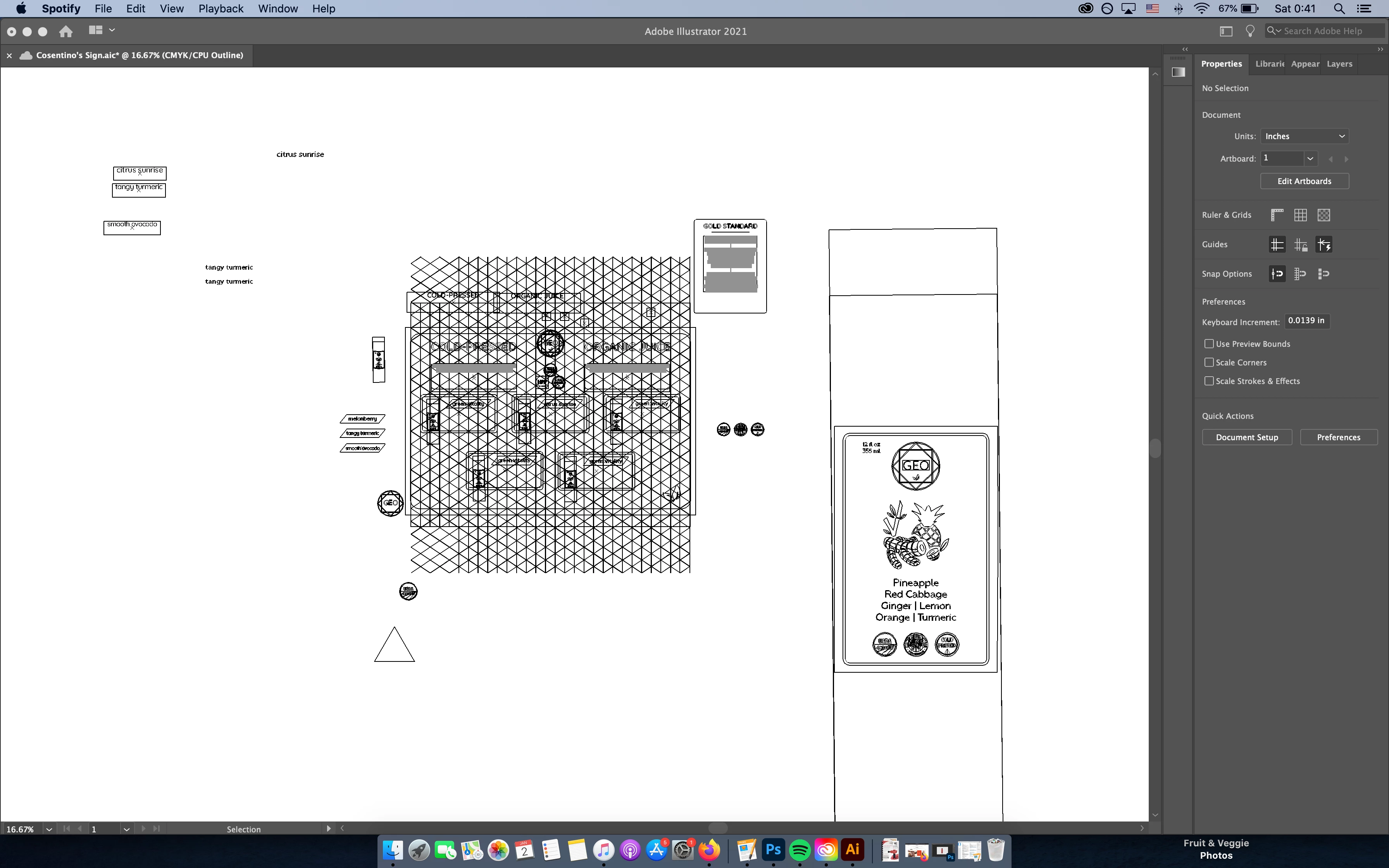Show the grid using the grid icon
This screenshot has height=868, width=1389.
pyautogui.click(x=1301, y=215)
